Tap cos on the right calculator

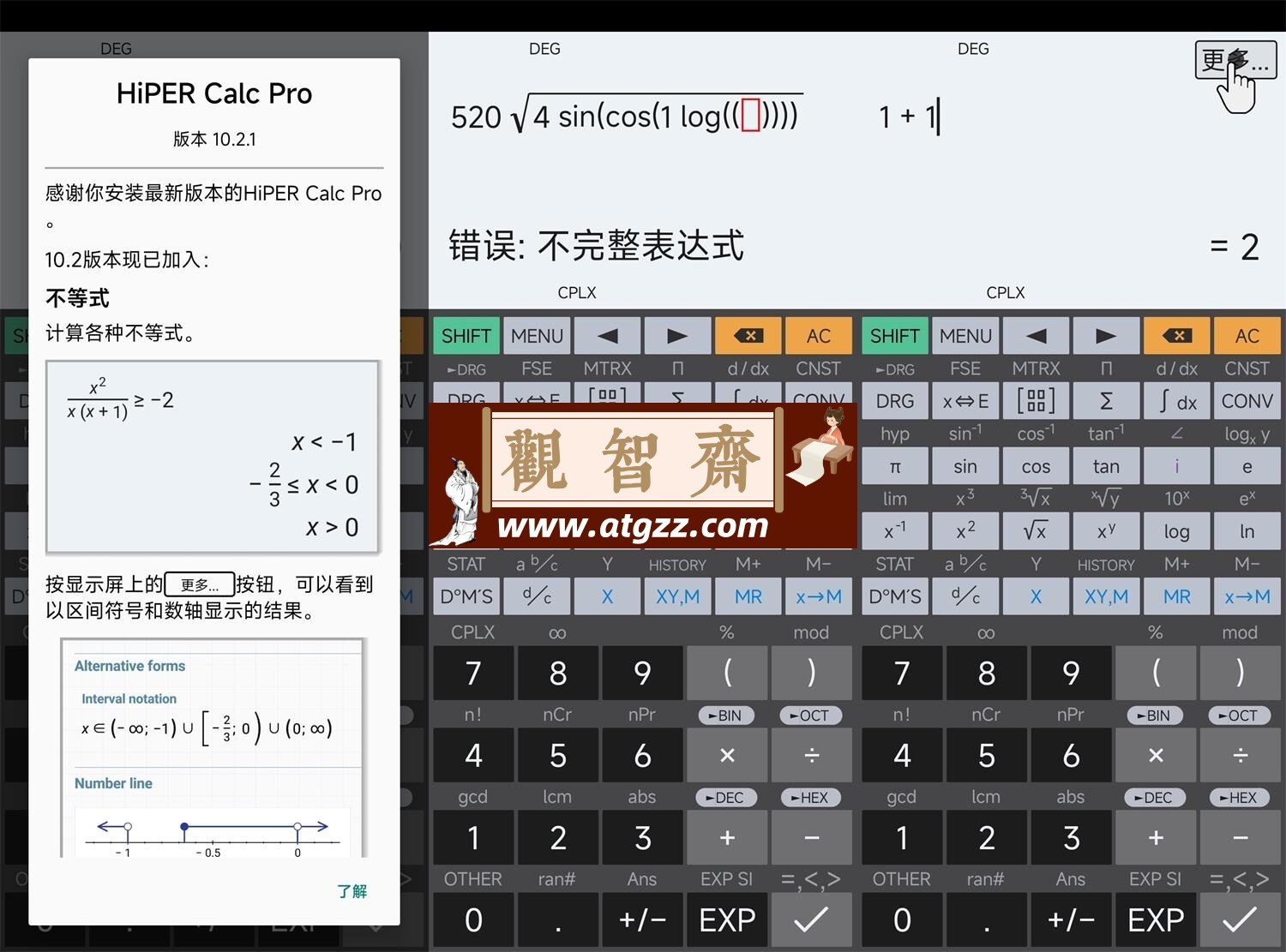click(x=1036, y=466)
